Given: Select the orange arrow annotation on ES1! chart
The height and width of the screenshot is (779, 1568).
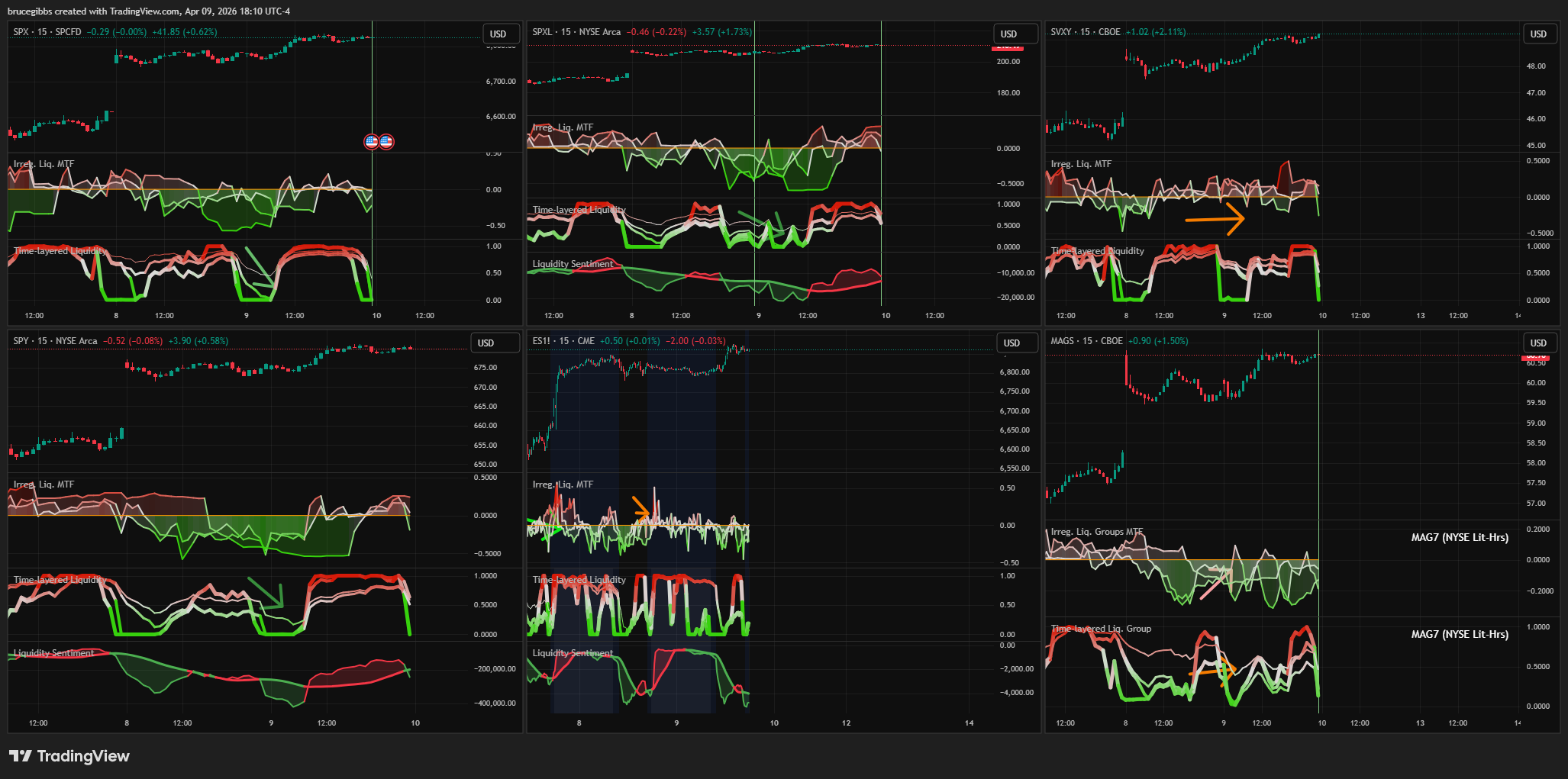Looking at the screenshot, I should pyautogui.click(x=640, y=507).
